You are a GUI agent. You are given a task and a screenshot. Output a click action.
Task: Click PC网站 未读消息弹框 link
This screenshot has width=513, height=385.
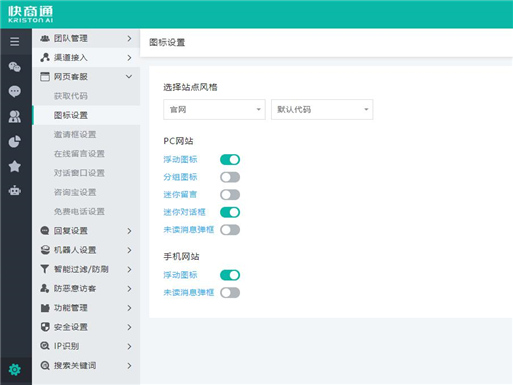tap(189, 230)
